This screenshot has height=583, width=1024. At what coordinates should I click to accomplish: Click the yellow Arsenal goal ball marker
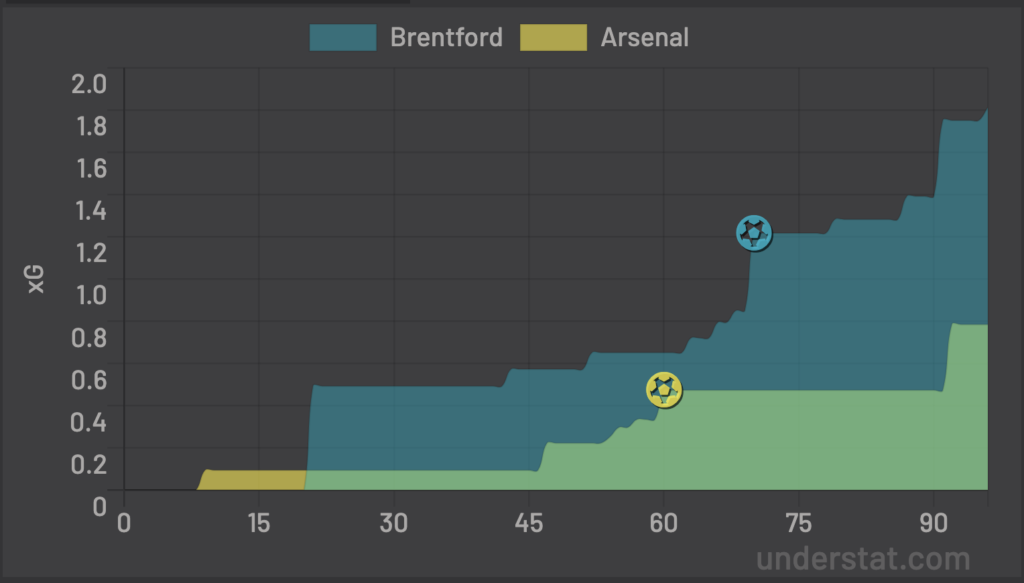(x=664, y=390)
